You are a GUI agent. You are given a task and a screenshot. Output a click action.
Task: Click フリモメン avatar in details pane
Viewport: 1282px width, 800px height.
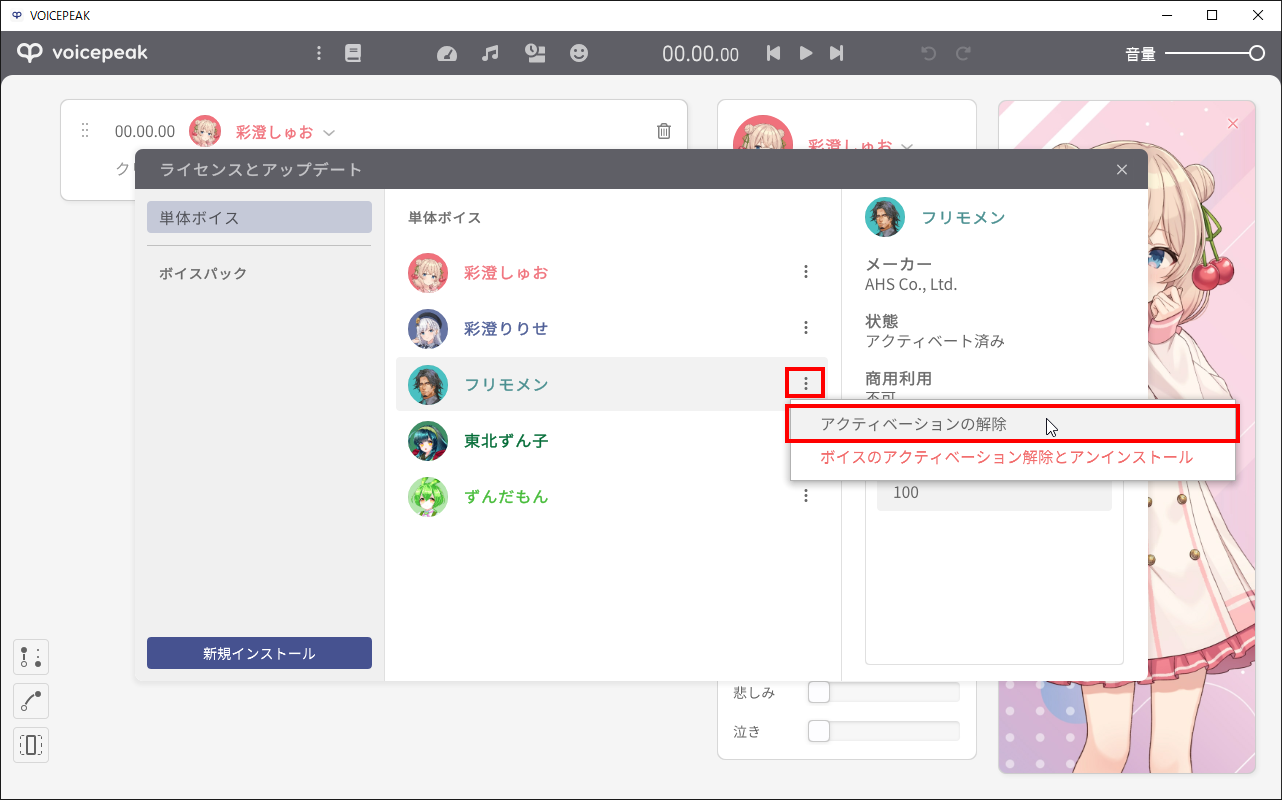point(885,217)
